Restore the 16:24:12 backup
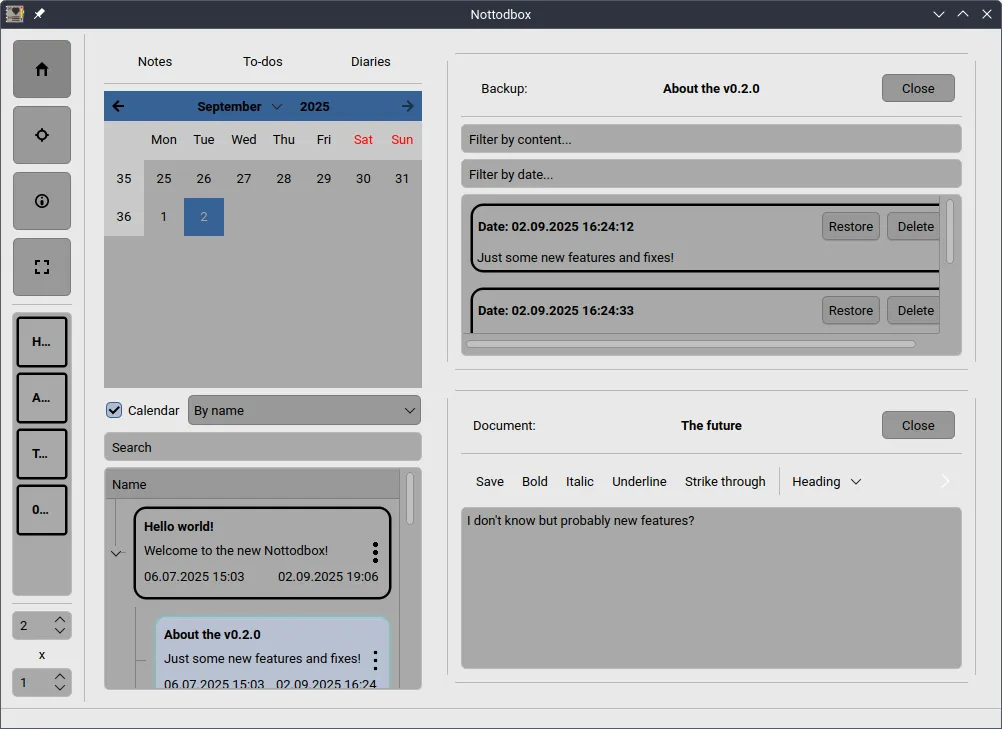The image size is (1002, 729). click(x=851, y=226)
